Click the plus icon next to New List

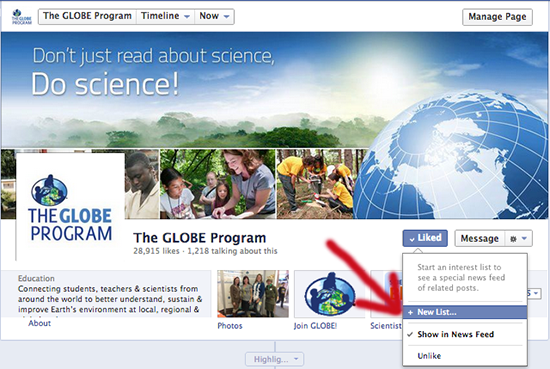[410, 312]
